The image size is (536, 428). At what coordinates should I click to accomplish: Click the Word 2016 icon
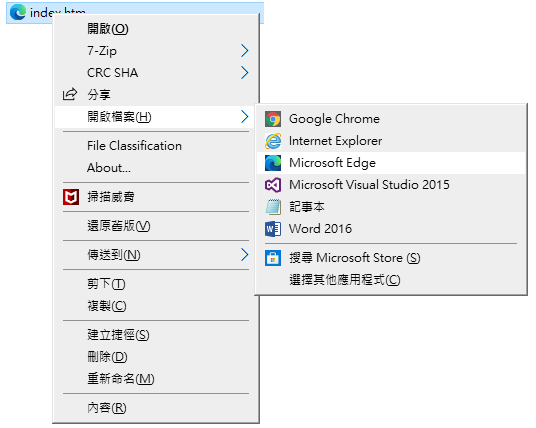[273, 229]
